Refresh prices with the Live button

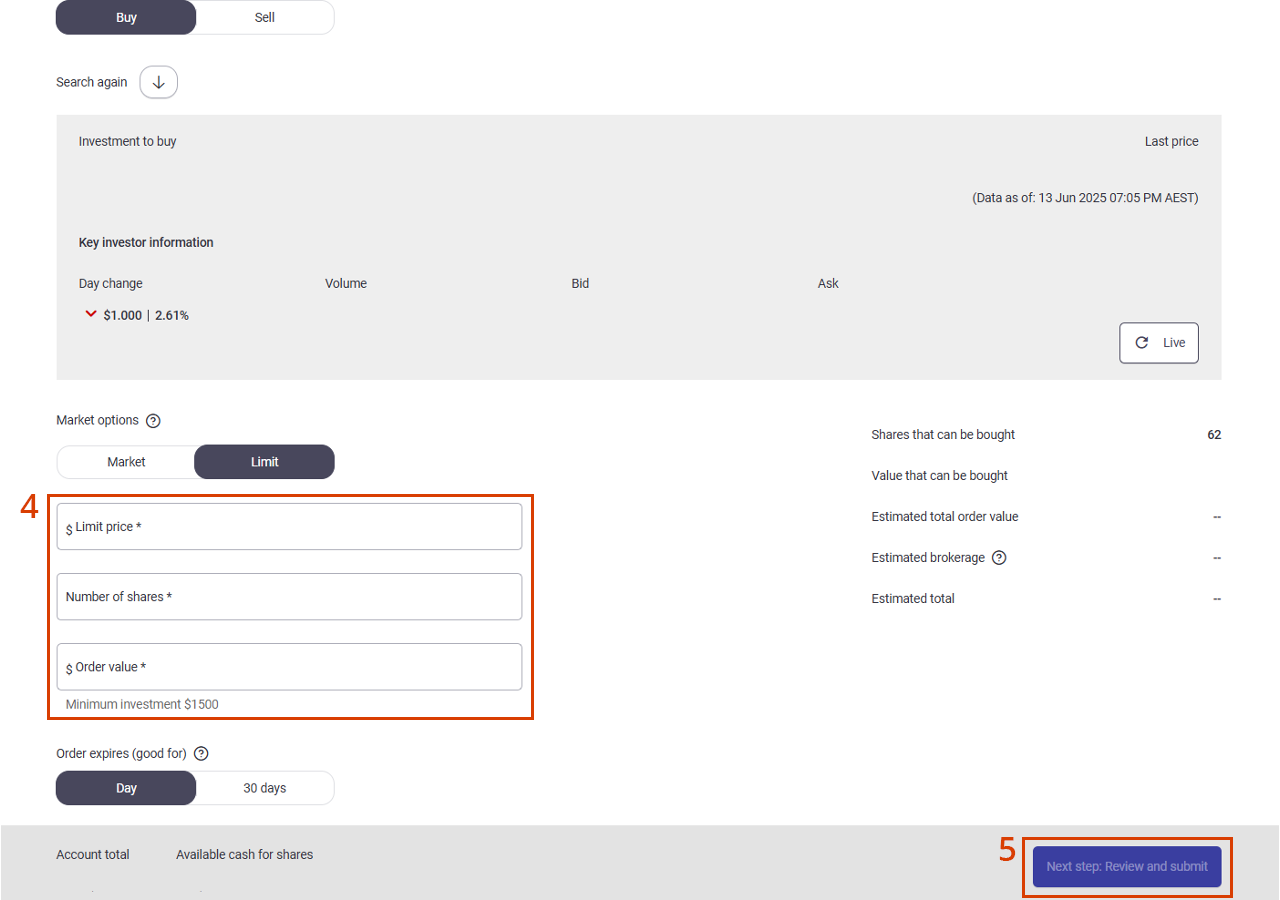[1158, 343]
